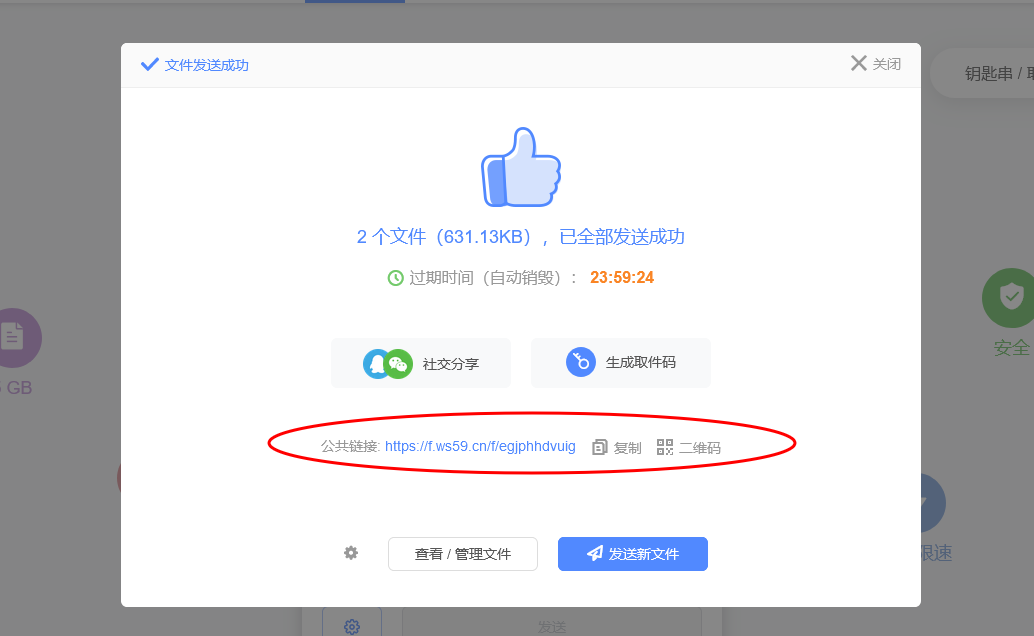This screenshot has width=1034, height=636.
Task: Open settings via dialog gear icon
Action: tap(351, 553)
